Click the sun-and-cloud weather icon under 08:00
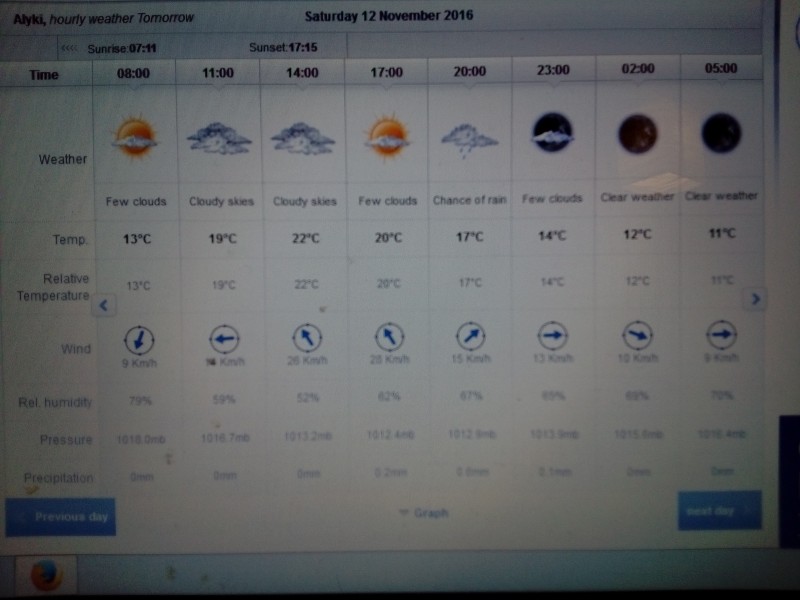Image resolution: width=800 pixels, height=600 pixels. coord(135,138)
